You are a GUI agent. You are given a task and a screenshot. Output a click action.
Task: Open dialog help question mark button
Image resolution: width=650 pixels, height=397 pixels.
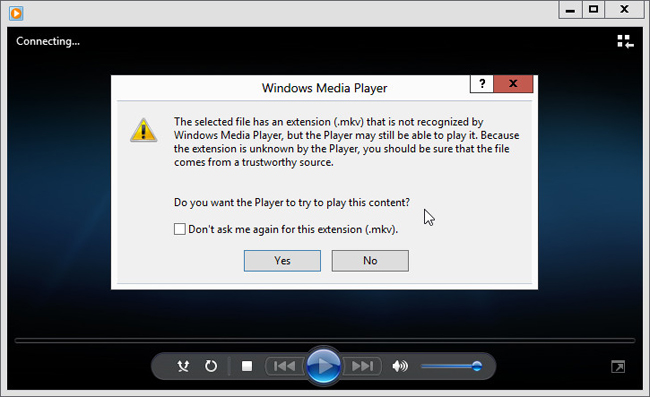(x=482, y=84)
